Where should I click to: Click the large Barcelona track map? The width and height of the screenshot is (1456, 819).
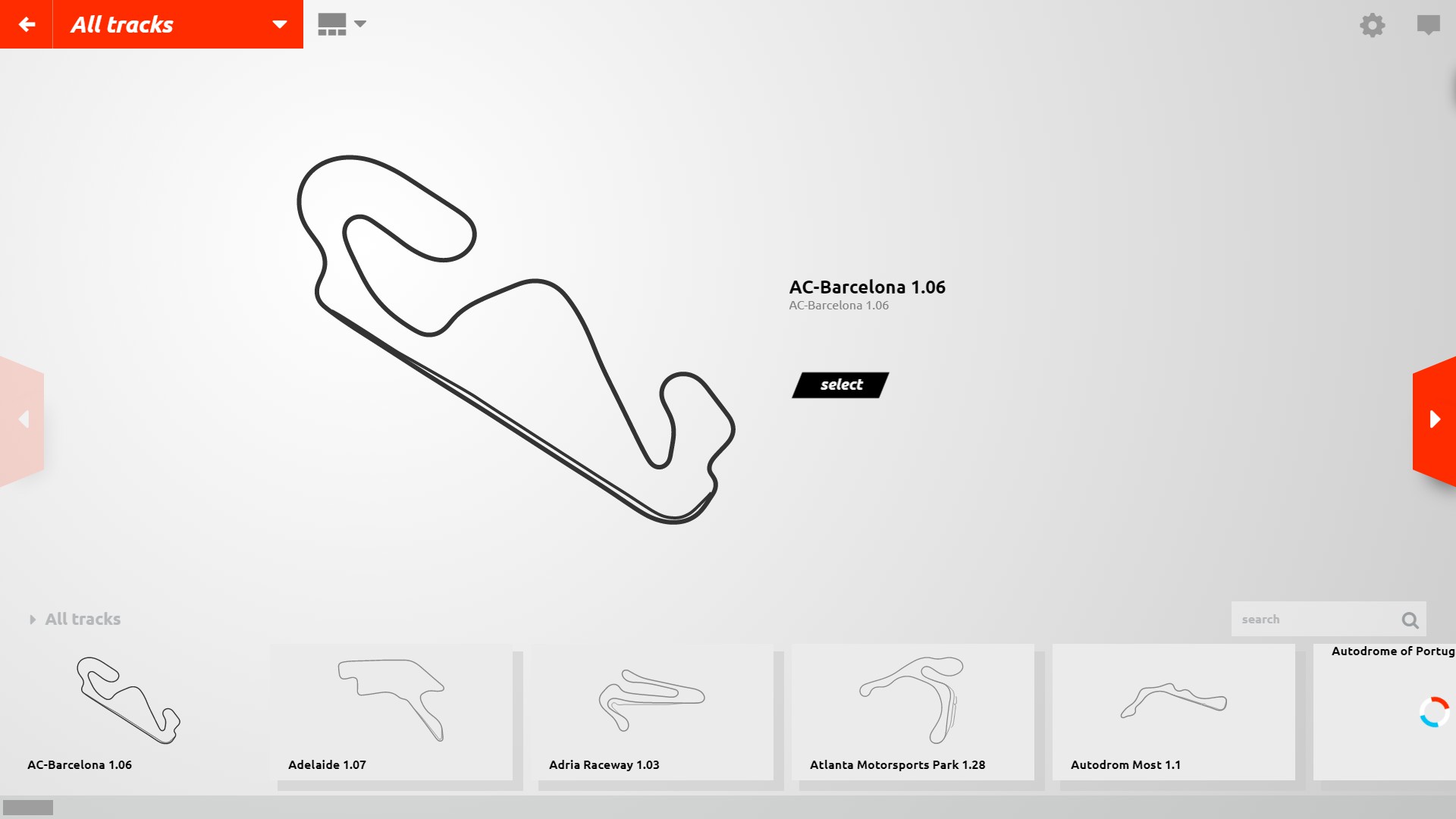click(516, 340)
